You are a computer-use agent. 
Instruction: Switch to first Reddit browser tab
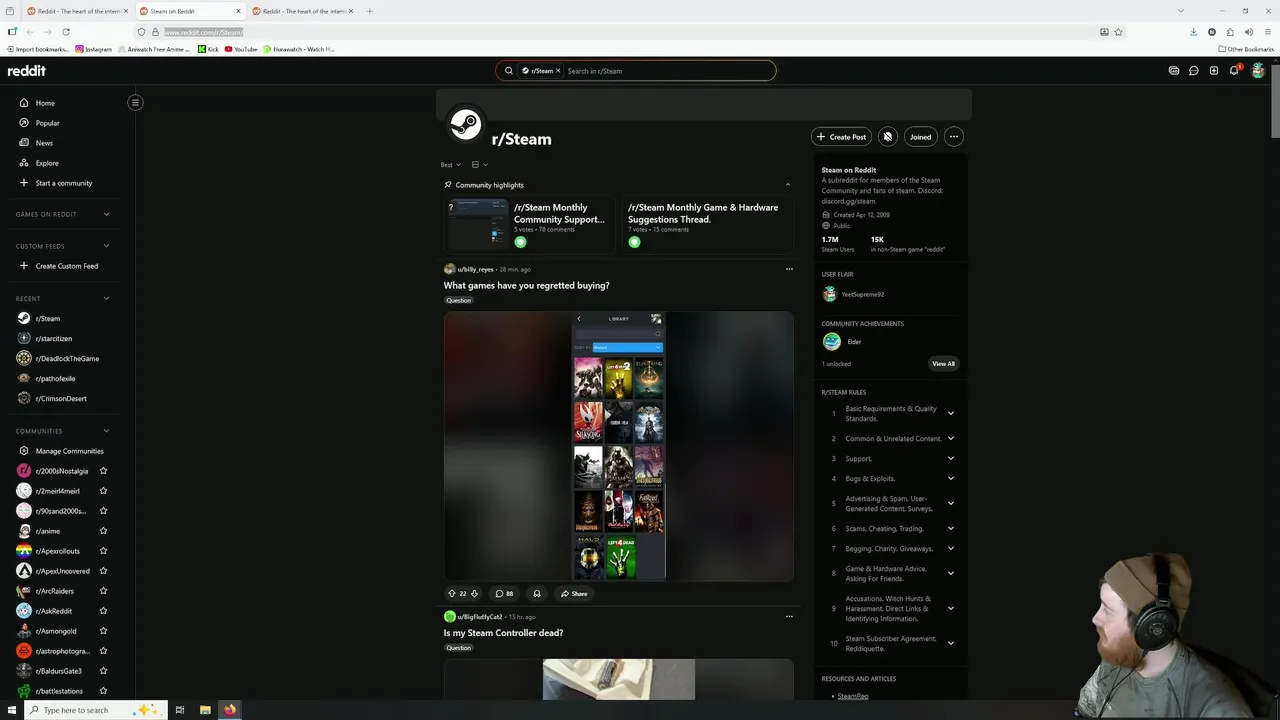[76, 11]
